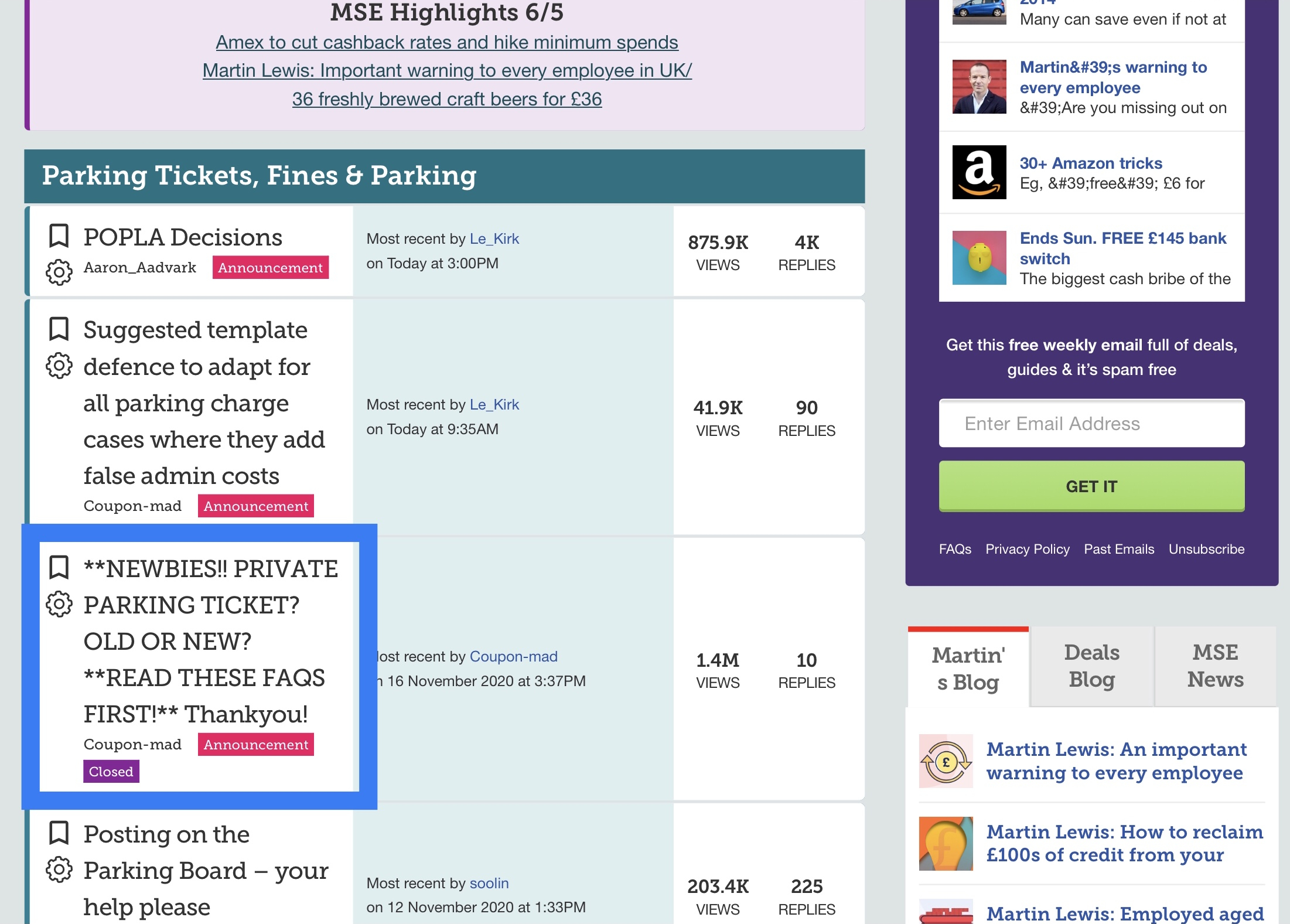This screenshot has height=924, width=1290.
Task: Bookmark the Posting on the Parking Board thread
Action: tap(59, 833)
